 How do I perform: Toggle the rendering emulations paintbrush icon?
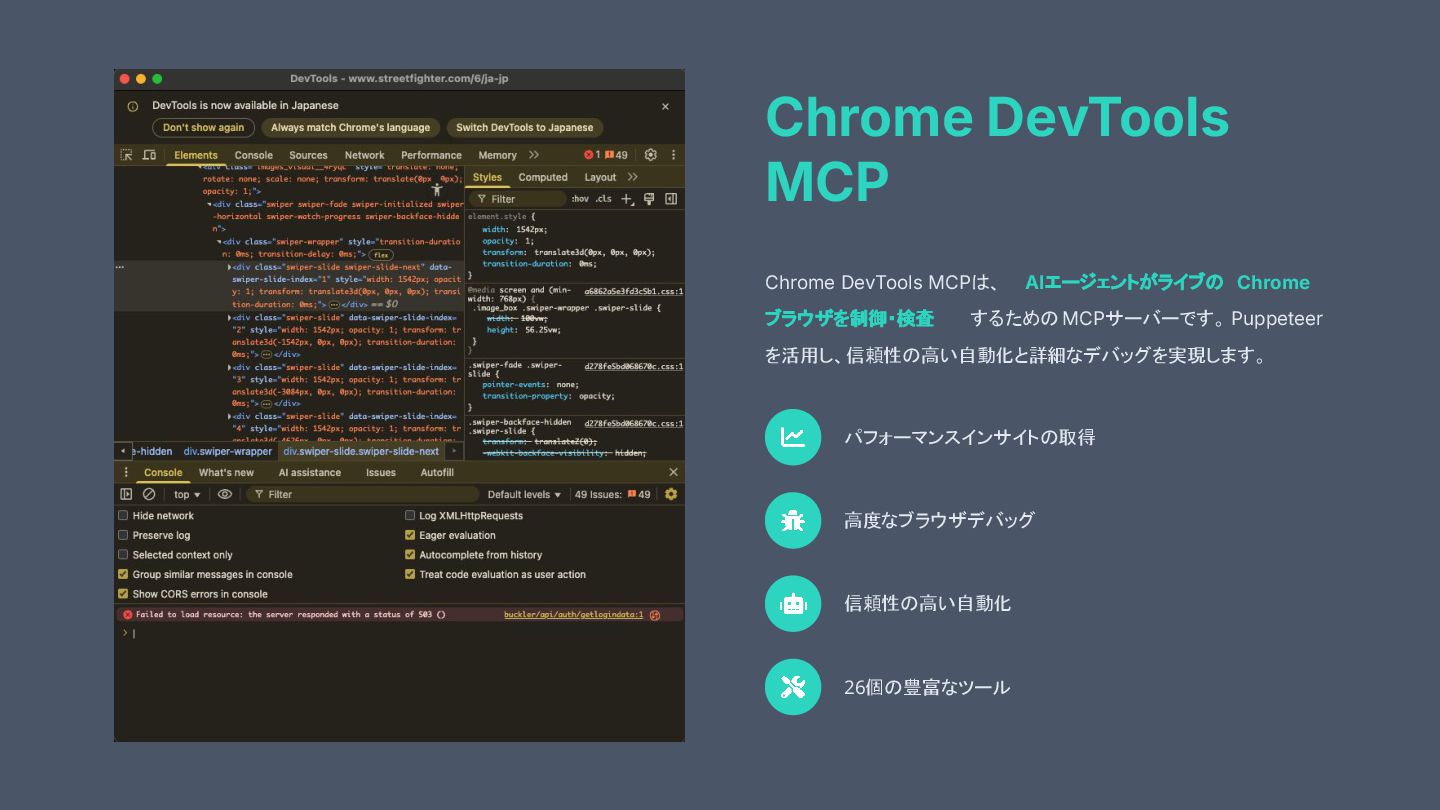[x=649, y=199]
